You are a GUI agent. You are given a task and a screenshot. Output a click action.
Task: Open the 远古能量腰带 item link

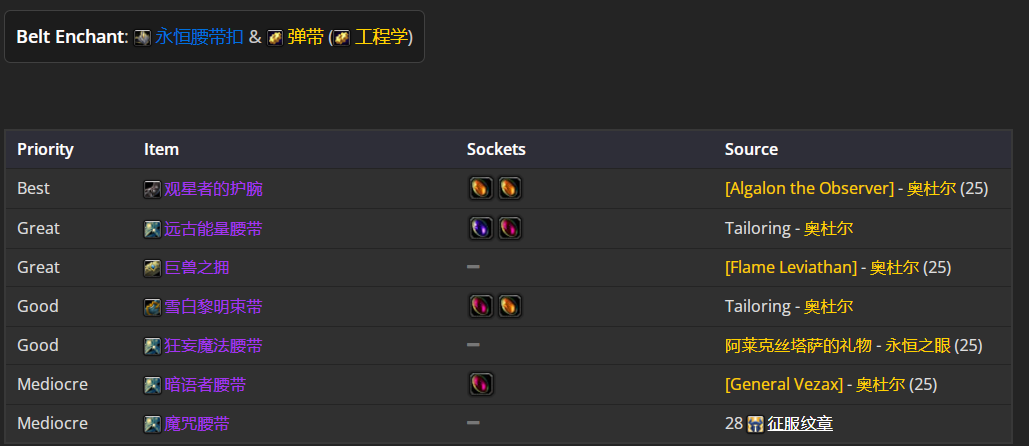[213, 228]
